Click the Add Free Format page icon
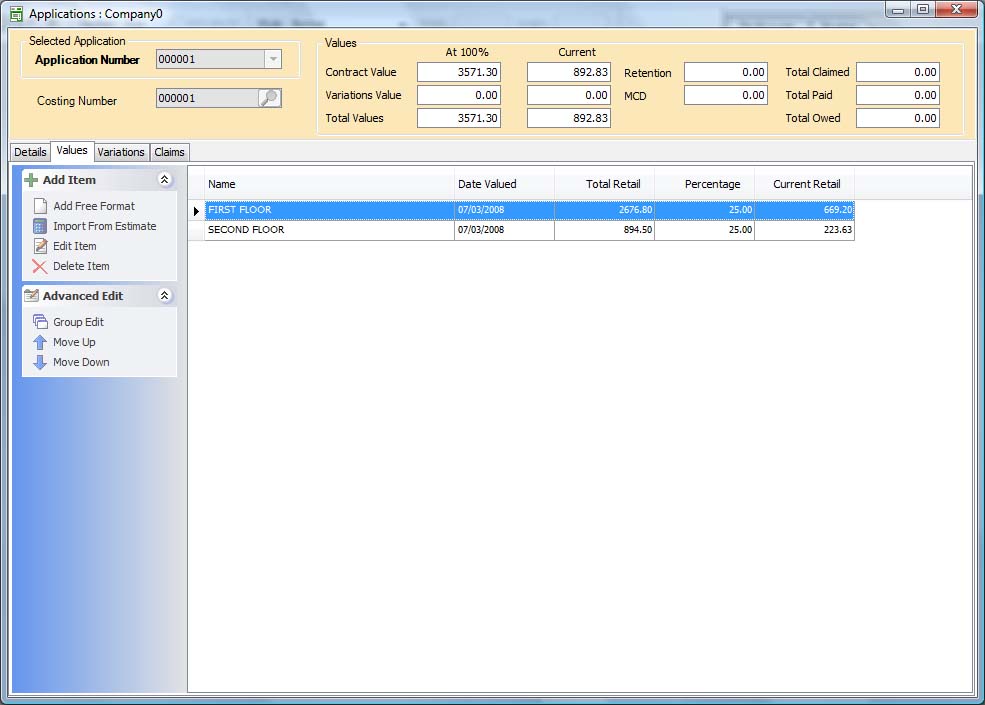The image size is (985, 705). pos(40,206)
